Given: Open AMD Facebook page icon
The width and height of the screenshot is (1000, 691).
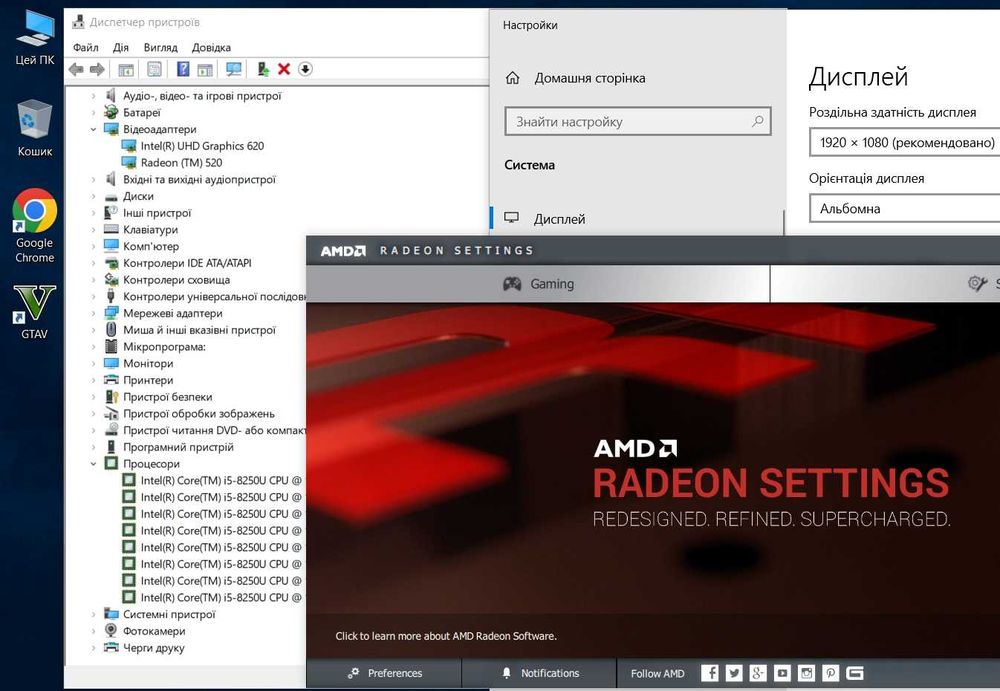Looking at the screenshot, I should tap(710, 672).
